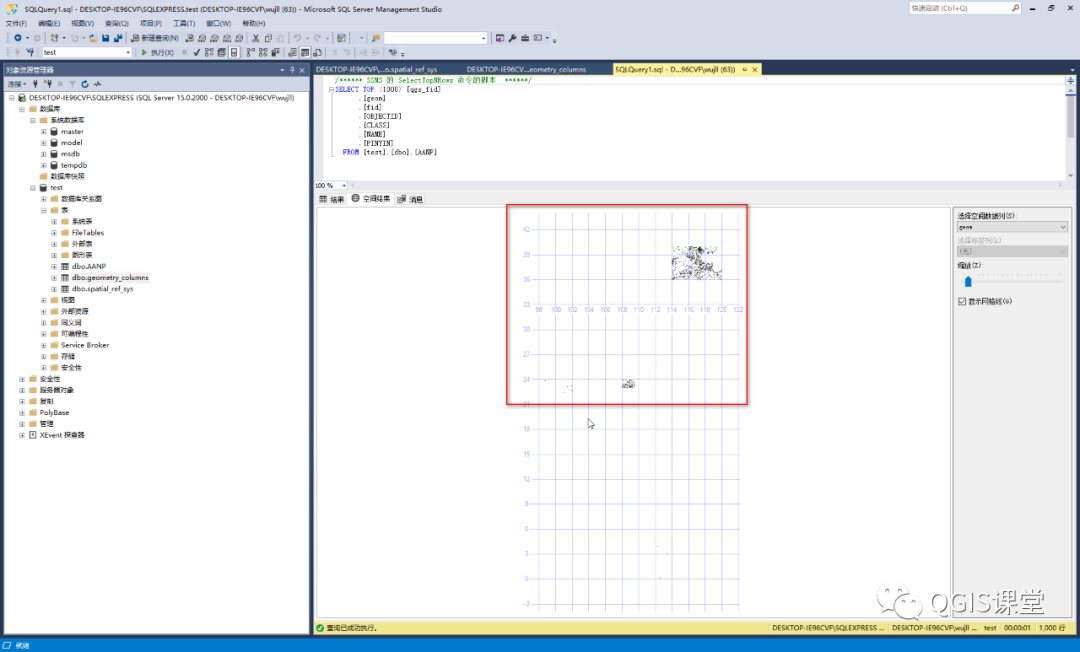The image size is (1080, 652).
Task: Expand the PolyBase node
Action: coord(22,412)
